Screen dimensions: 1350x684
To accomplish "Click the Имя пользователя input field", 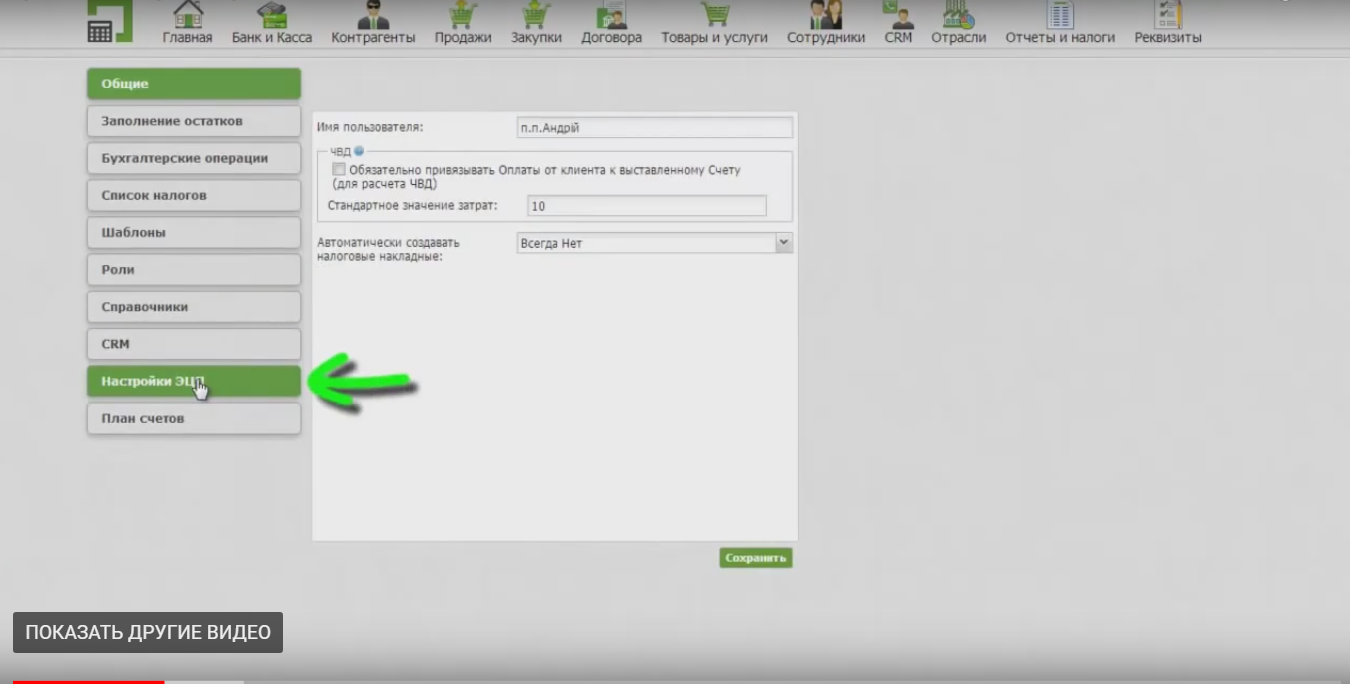I will click(x=655, y=128).
